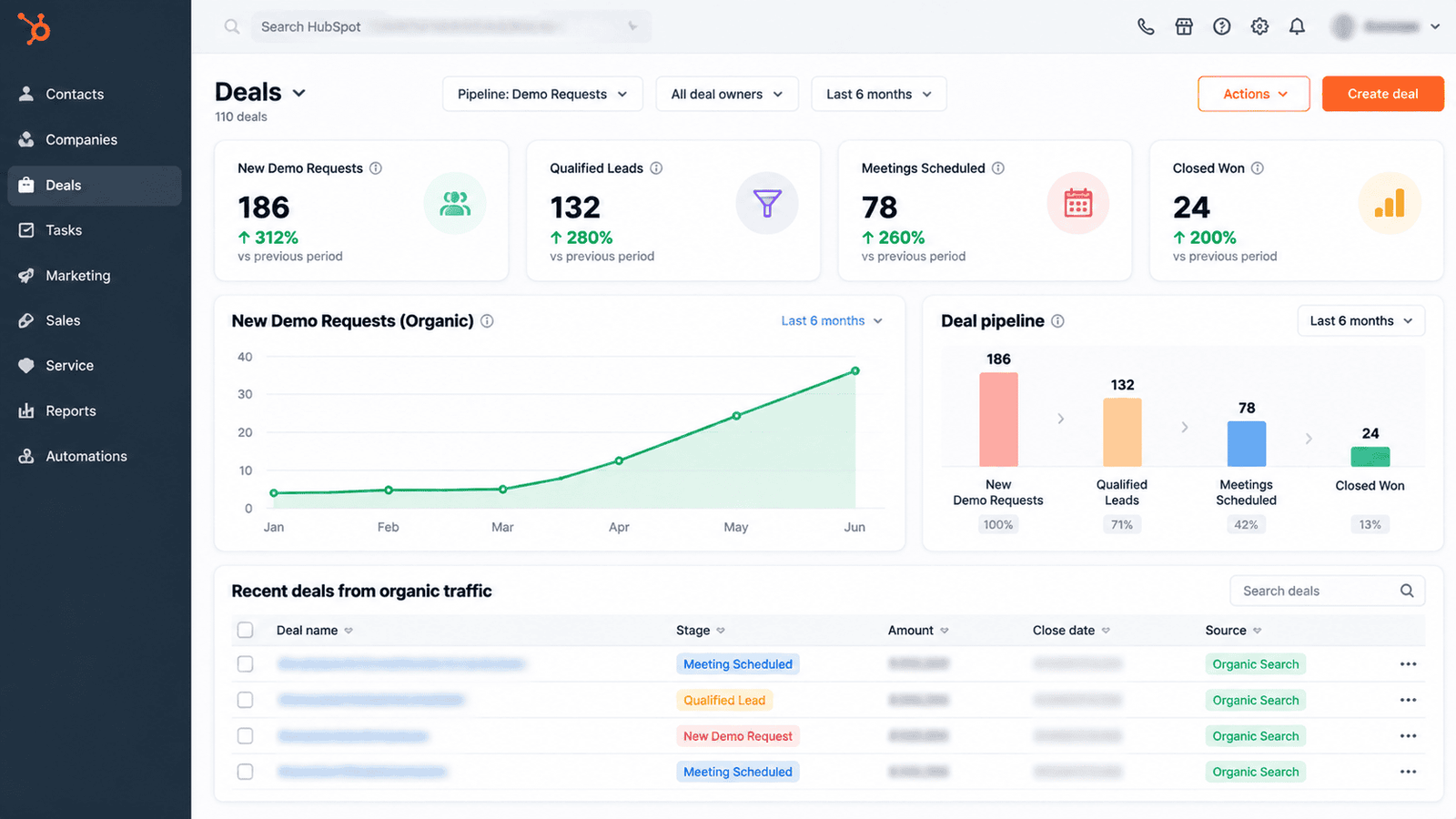Open the user account menu chevron
Screen dimensions: 1456x819
point(1435,26)
